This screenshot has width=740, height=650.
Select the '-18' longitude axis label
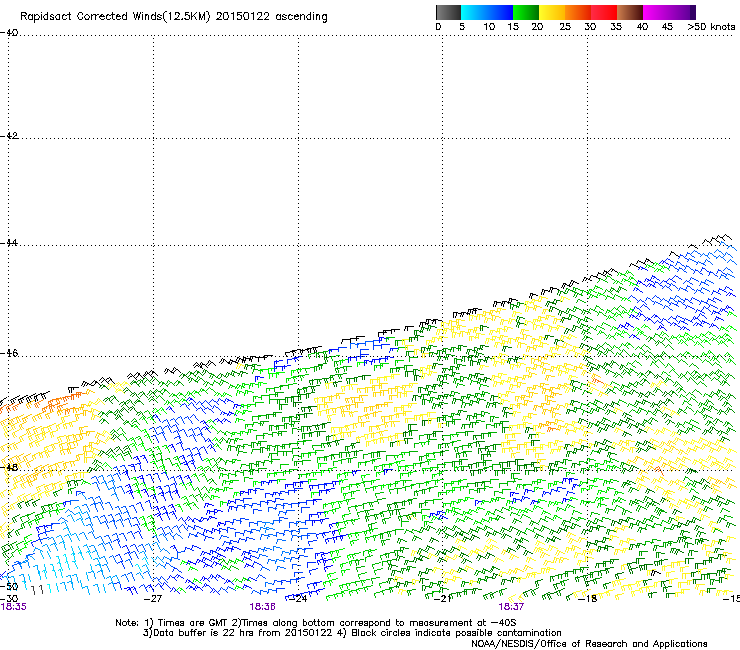tap(588, 599)
